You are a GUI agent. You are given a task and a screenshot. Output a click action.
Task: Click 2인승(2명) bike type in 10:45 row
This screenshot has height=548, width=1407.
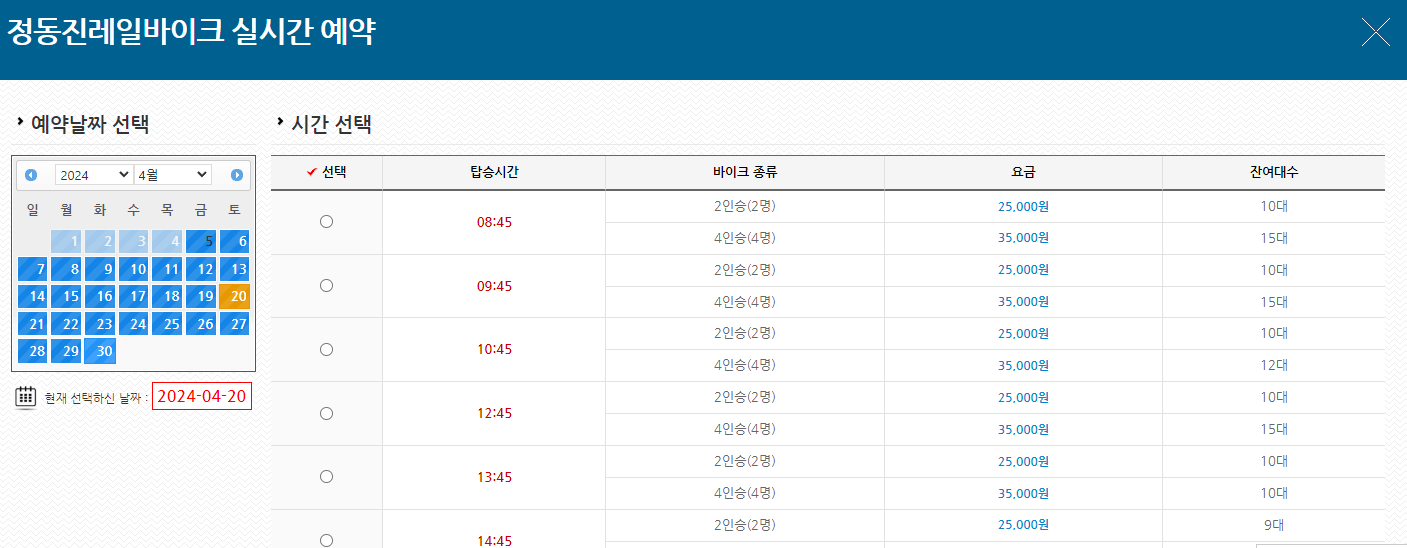745,334
